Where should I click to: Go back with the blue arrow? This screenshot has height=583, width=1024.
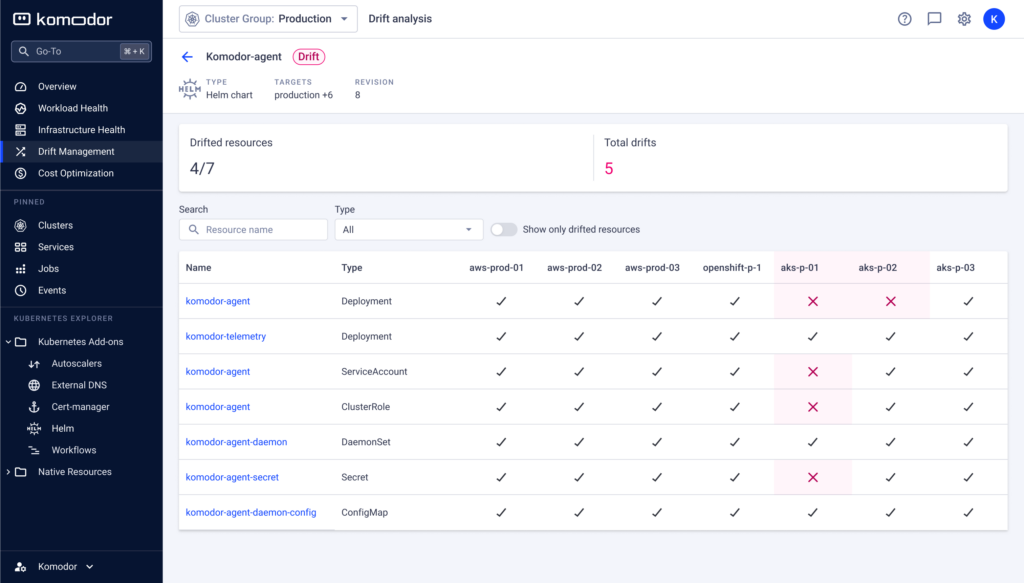187,57
